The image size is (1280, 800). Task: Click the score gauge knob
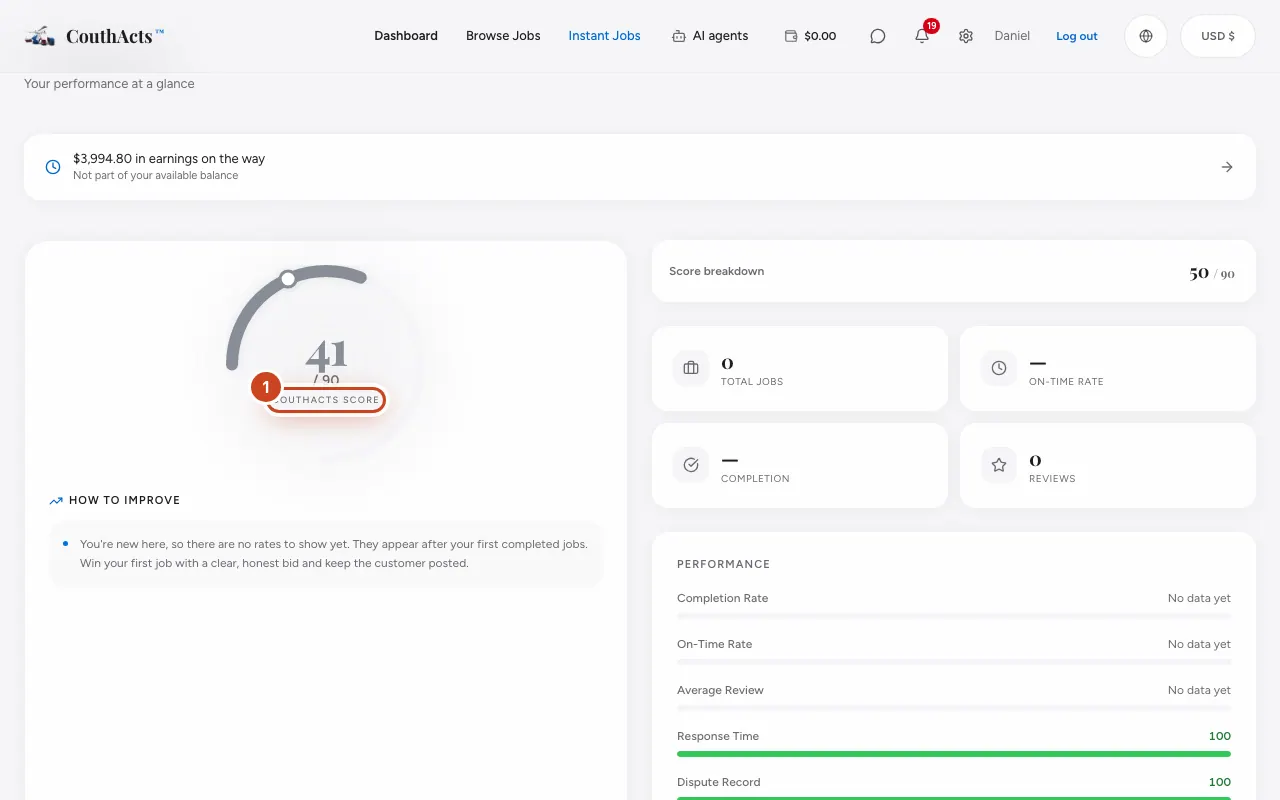[288, 278]
